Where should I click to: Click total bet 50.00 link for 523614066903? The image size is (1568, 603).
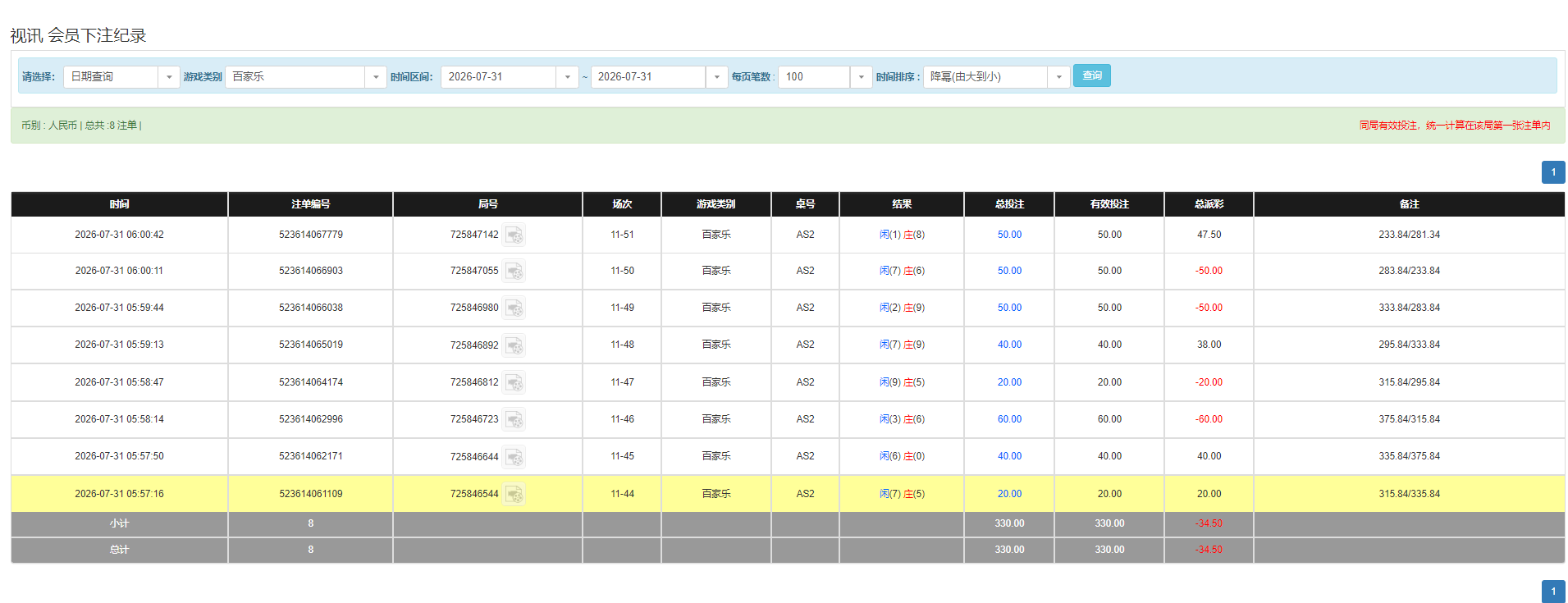(1009, 271)
